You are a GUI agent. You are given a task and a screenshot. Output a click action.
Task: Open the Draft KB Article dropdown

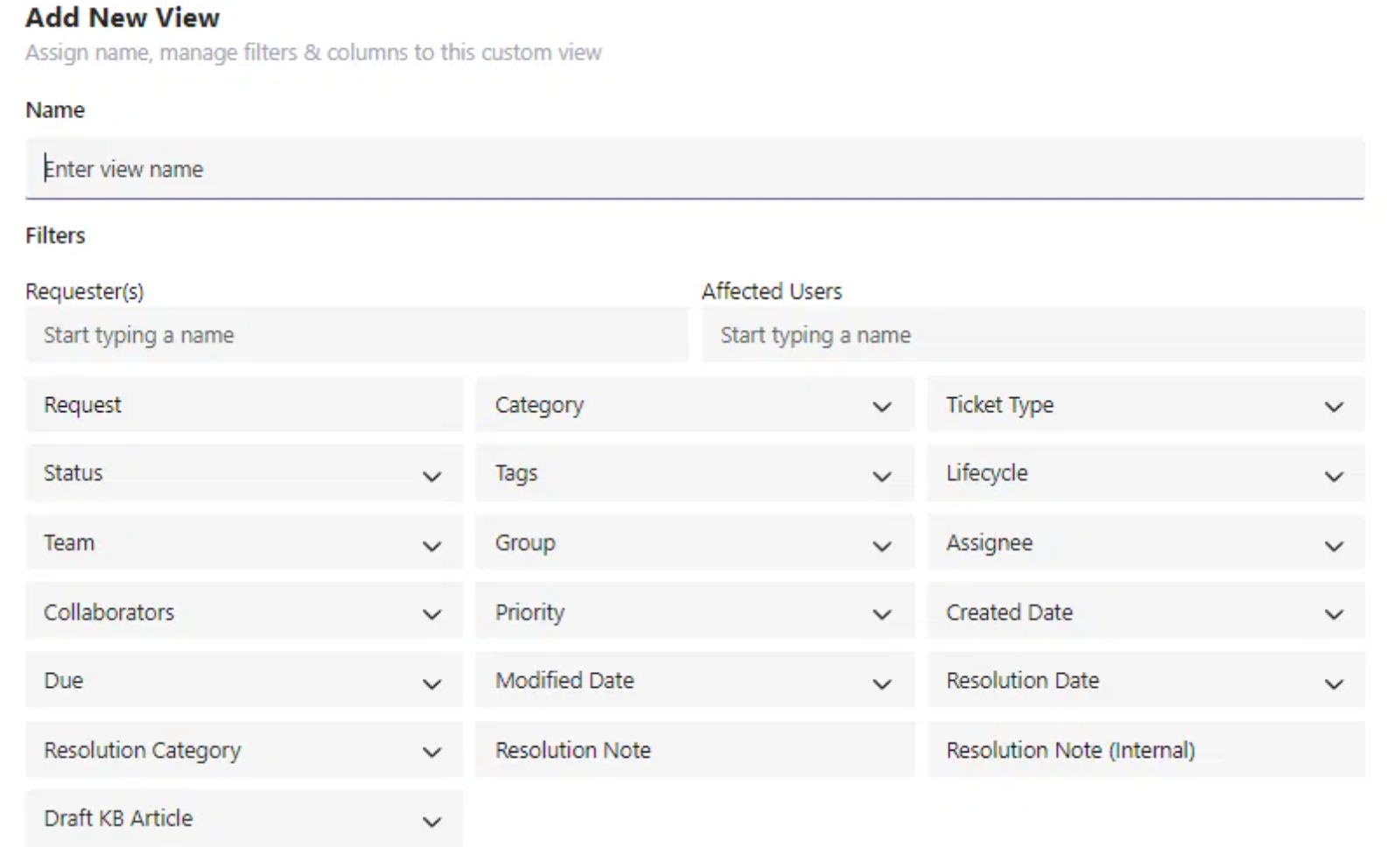coord(243,819)
